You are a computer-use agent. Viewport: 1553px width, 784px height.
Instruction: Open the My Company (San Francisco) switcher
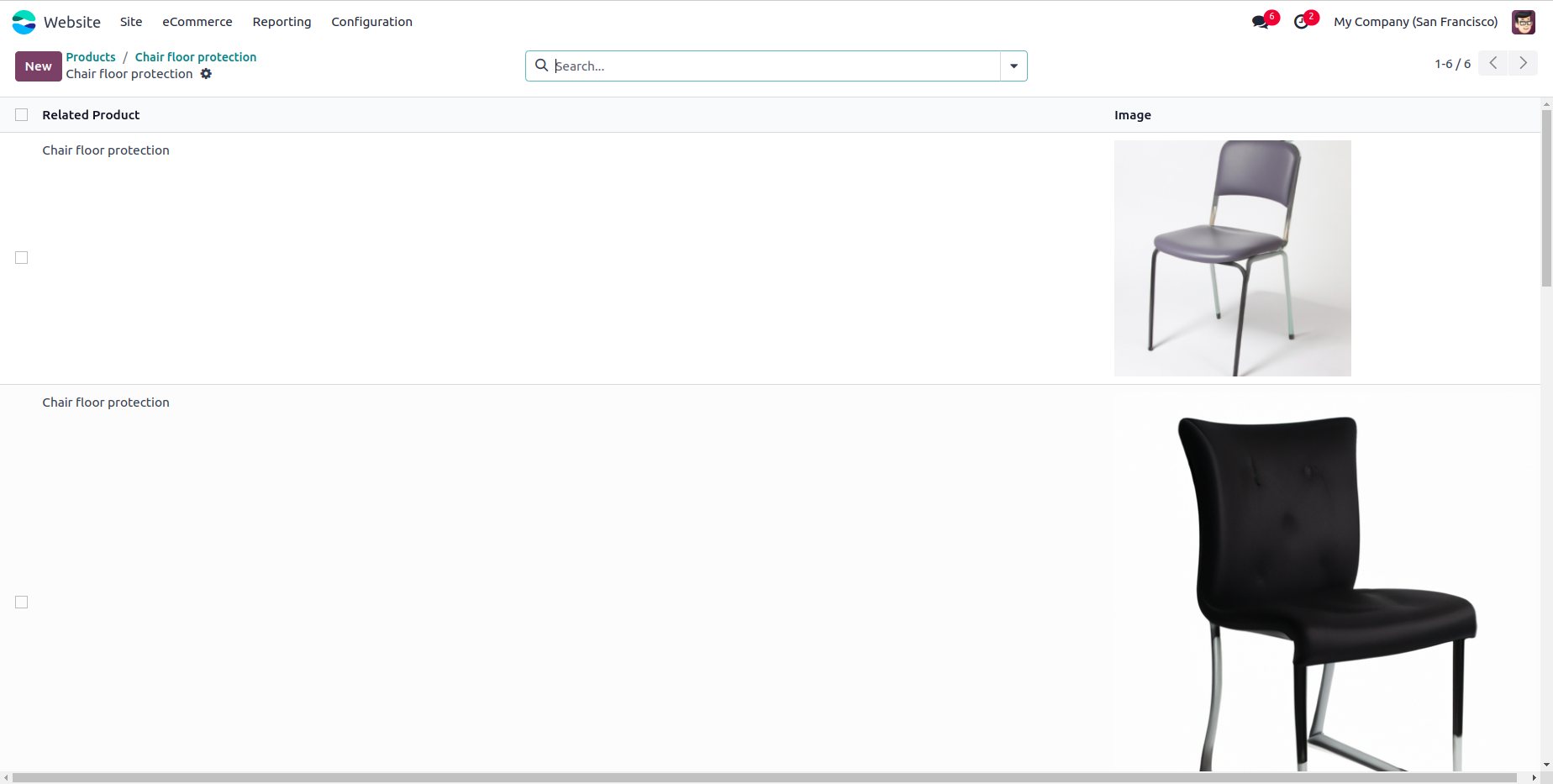1415,22
